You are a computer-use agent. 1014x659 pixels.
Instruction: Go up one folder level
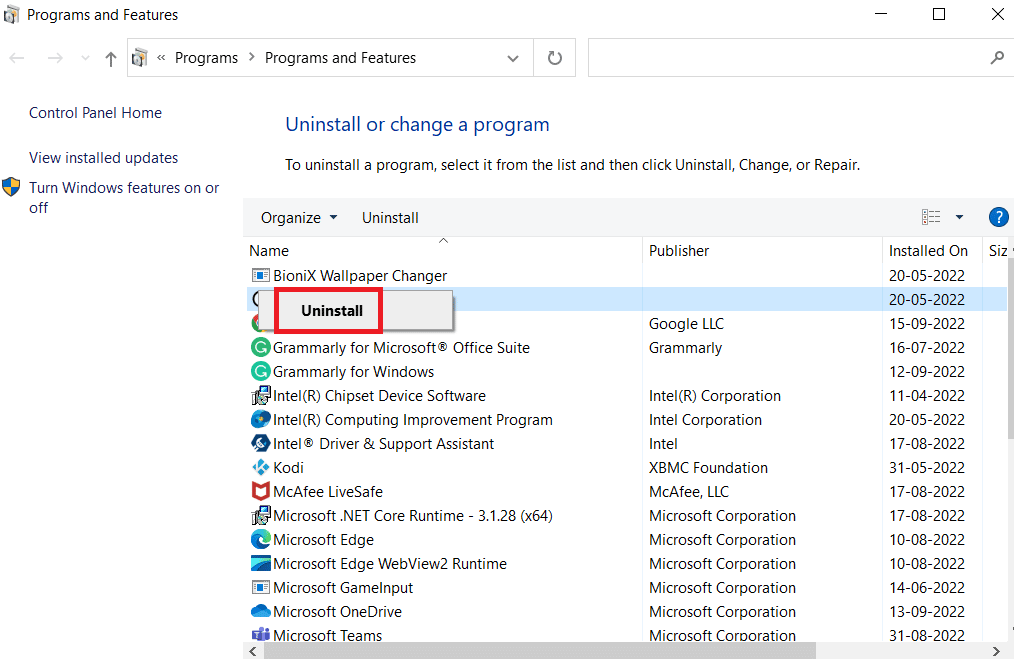click(x=111, y=59)
